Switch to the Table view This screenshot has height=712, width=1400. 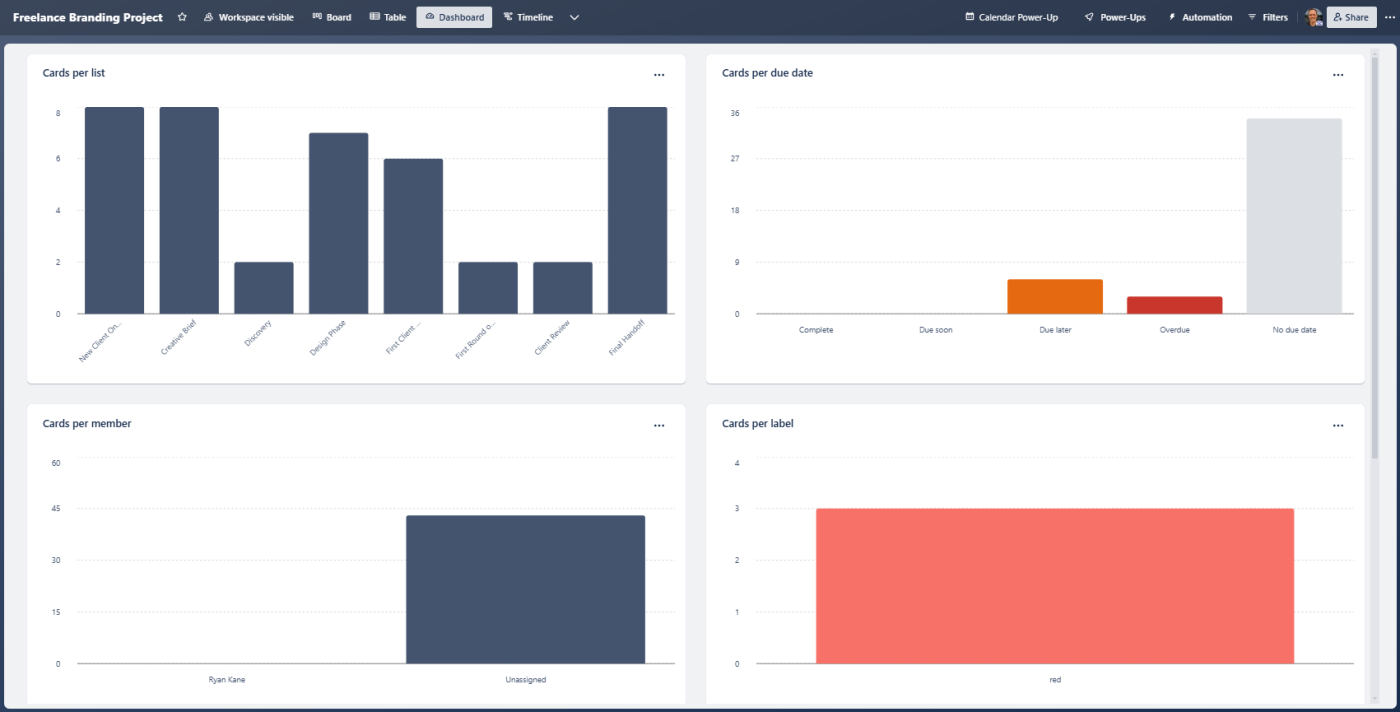point(388,17)
